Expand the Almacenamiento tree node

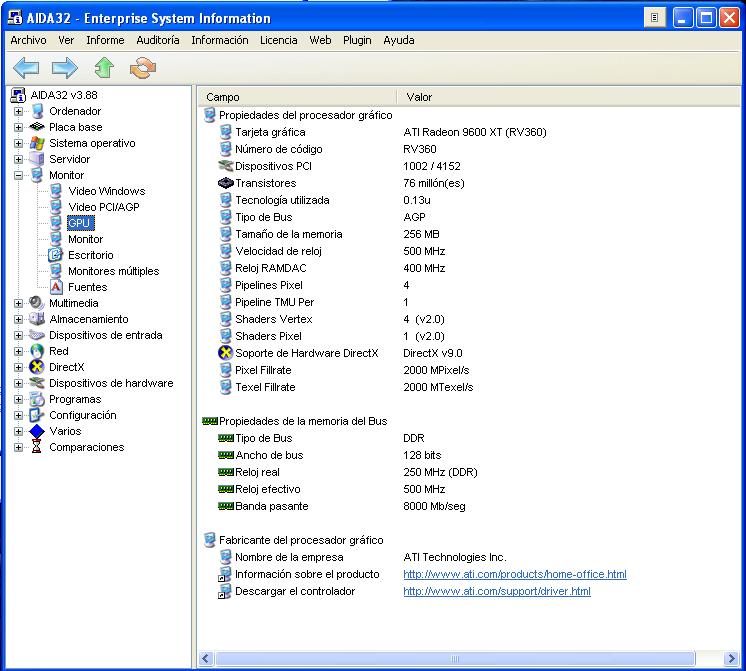coord(19,319)
